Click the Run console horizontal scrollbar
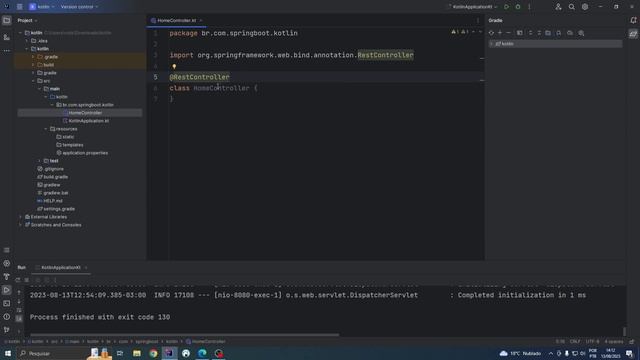This screenshot has height=360, width=640. pos(184,335)
